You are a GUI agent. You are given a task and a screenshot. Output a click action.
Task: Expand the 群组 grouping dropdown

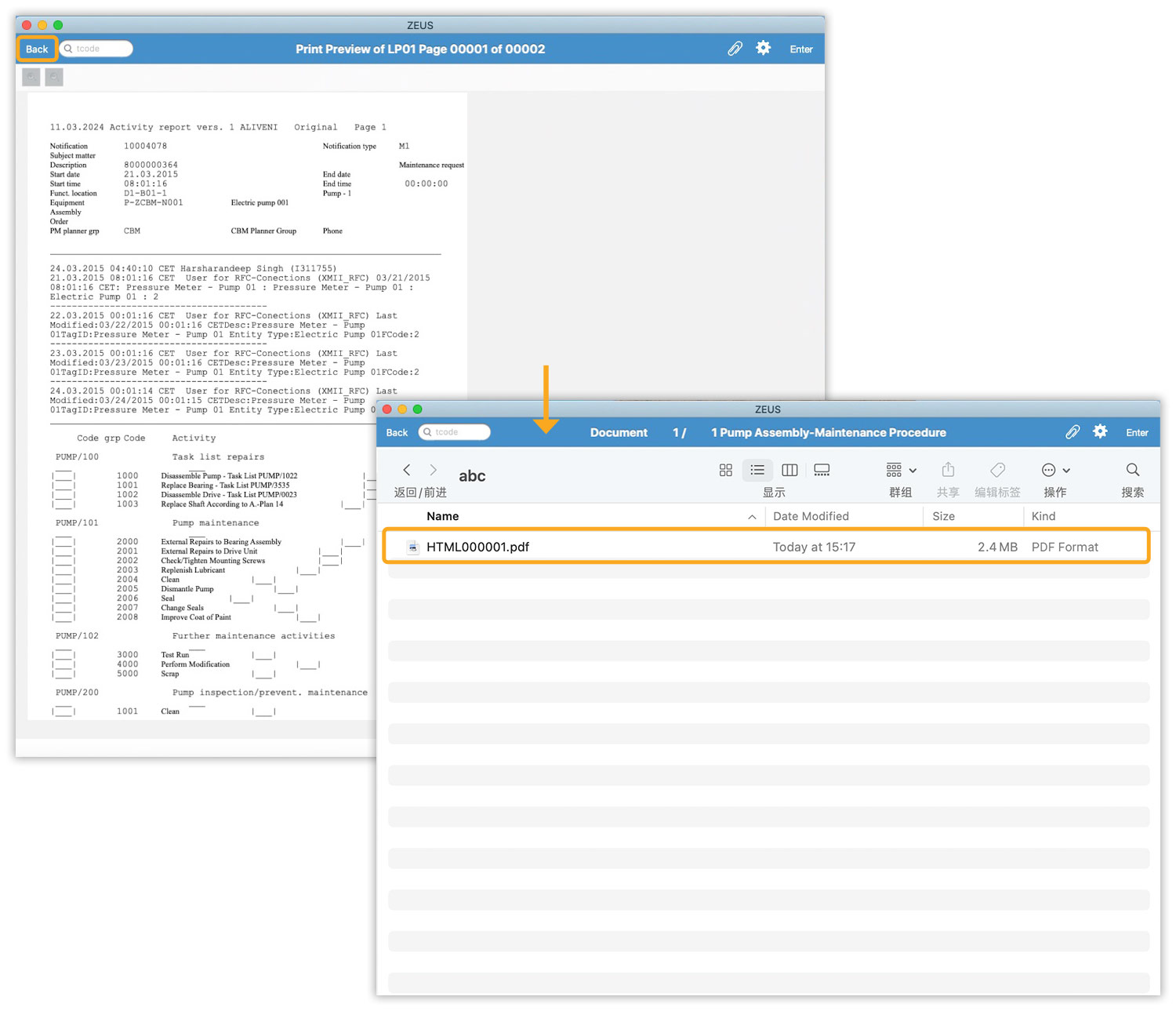(901, 471)
